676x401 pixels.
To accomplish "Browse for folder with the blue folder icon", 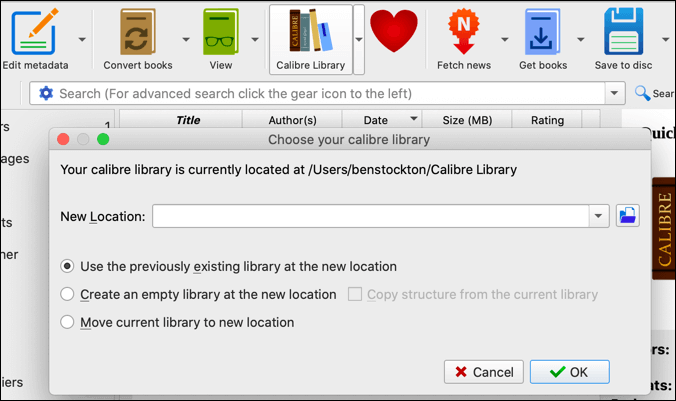I will click(x=627, y=215).
